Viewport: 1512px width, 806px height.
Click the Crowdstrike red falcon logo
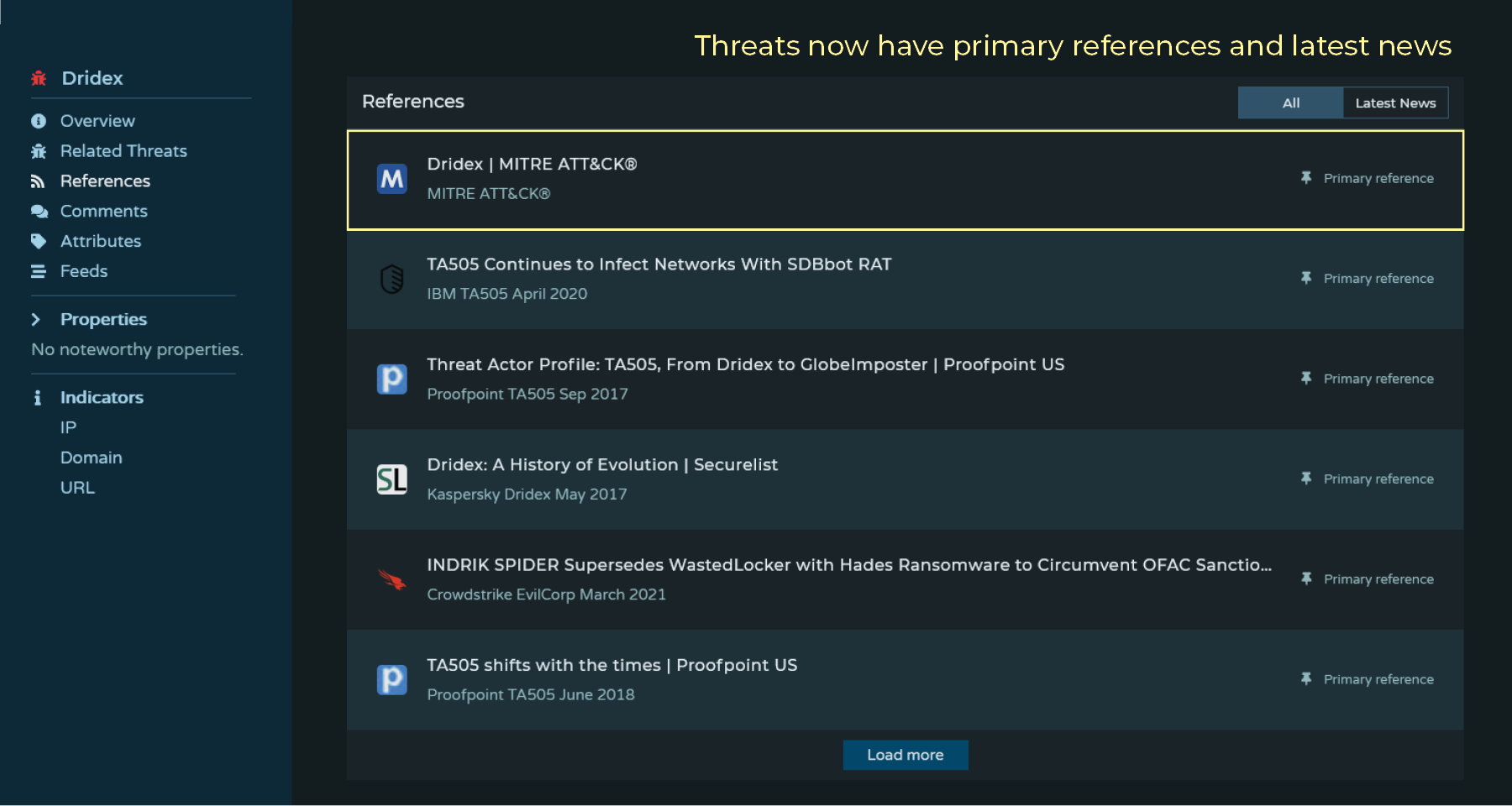click(392, 579)
